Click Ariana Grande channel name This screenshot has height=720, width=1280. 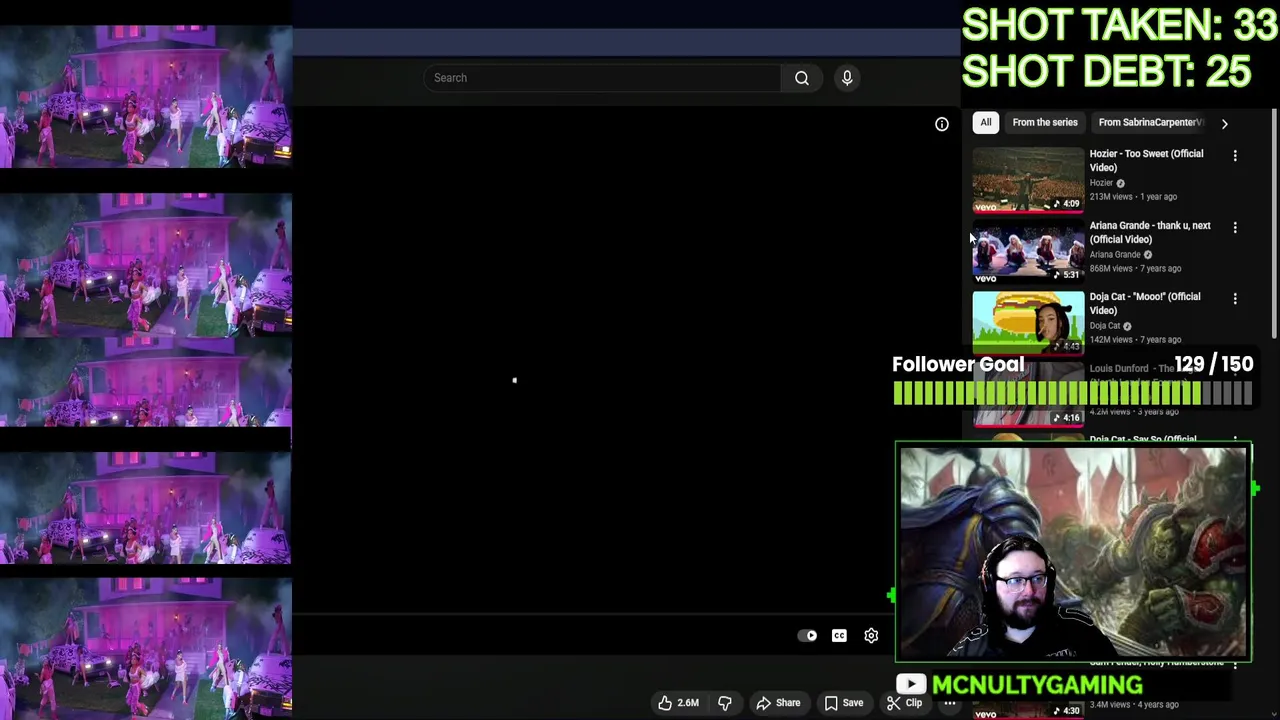click(x=1115, y=254)
